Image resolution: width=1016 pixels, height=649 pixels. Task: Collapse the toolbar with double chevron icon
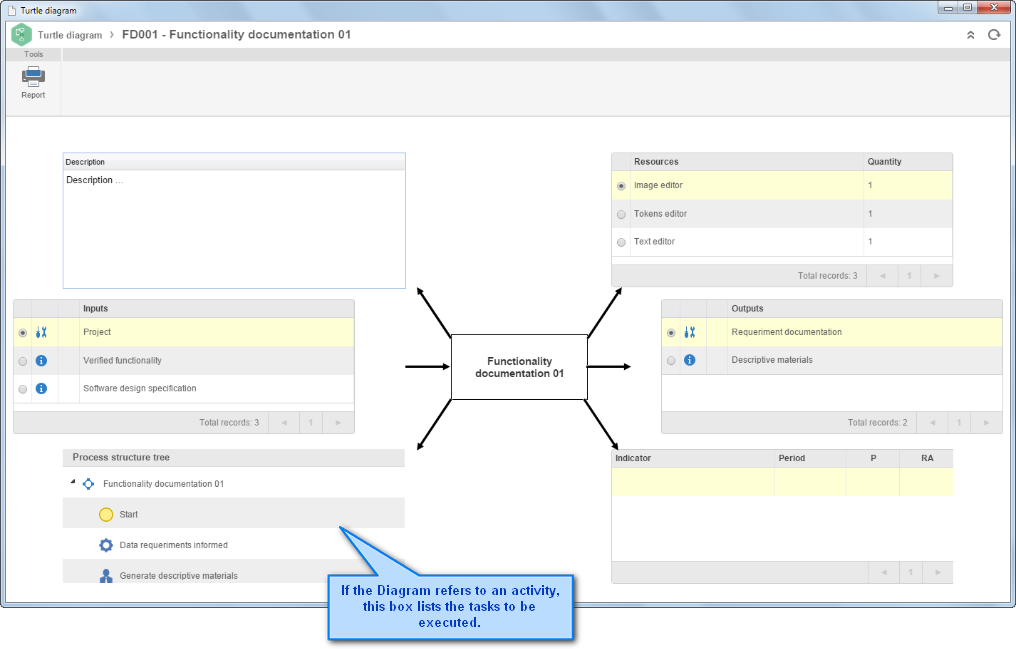point(971,35)
